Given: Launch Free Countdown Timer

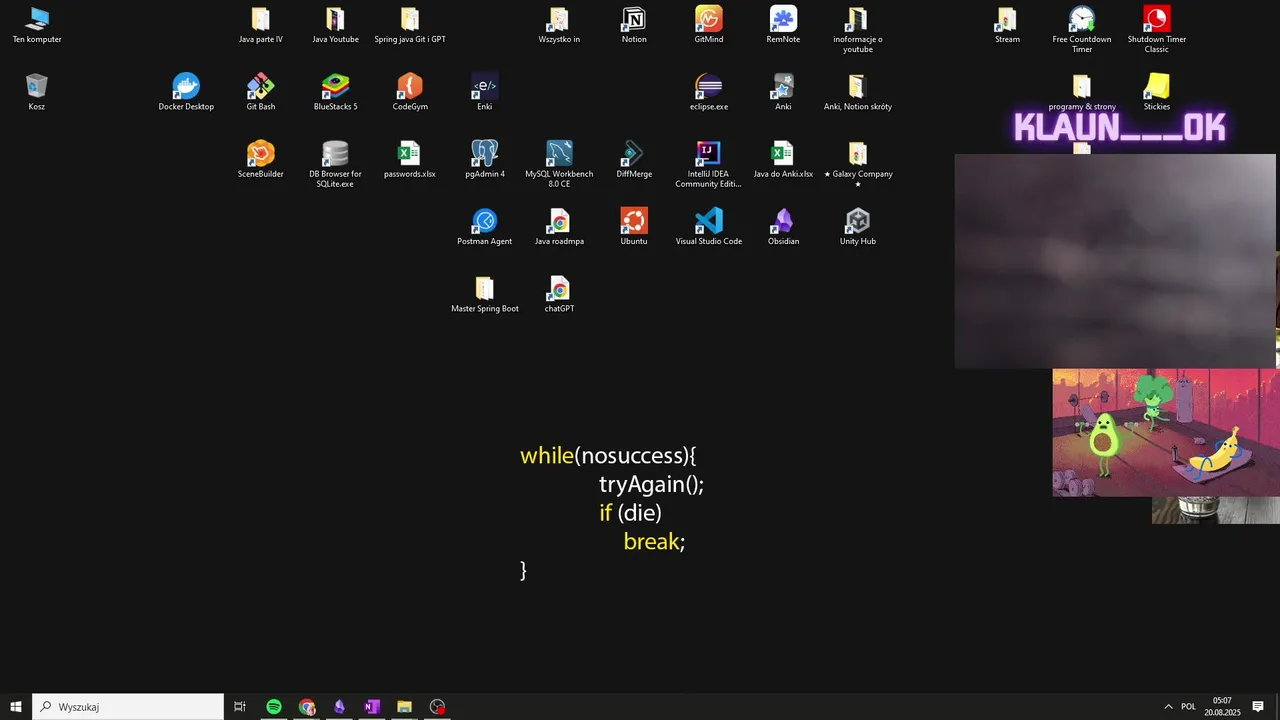Looking at the screenshot, I should [x=1082, y=30].
